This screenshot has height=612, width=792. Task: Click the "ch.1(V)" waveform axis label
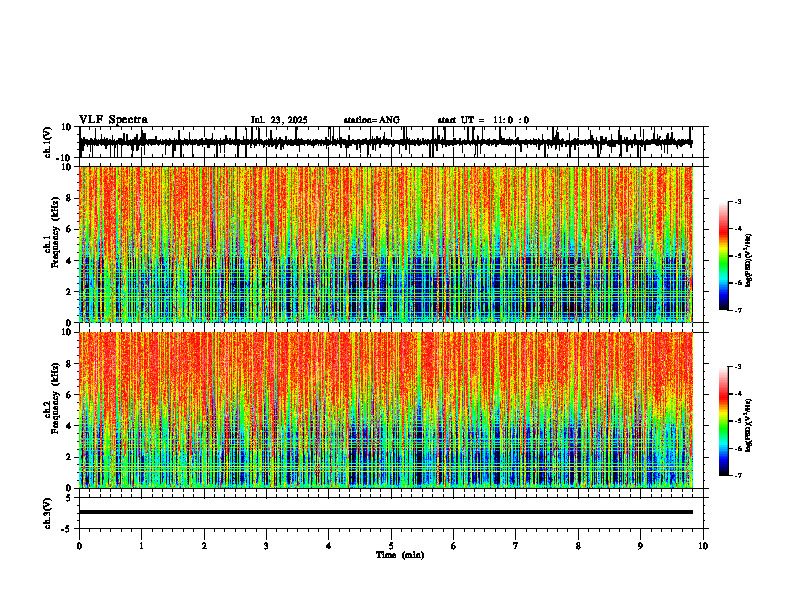[x=48, y=142]
